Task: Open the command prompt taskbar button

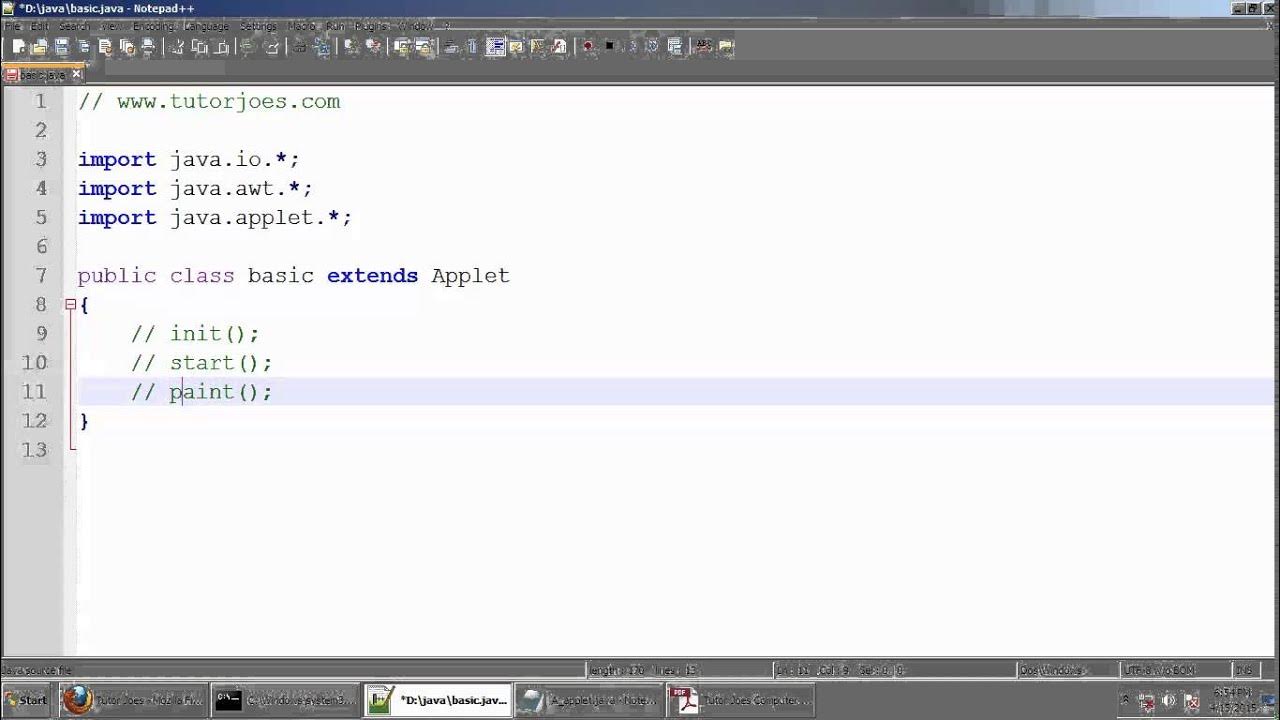Action: point(286,700)
